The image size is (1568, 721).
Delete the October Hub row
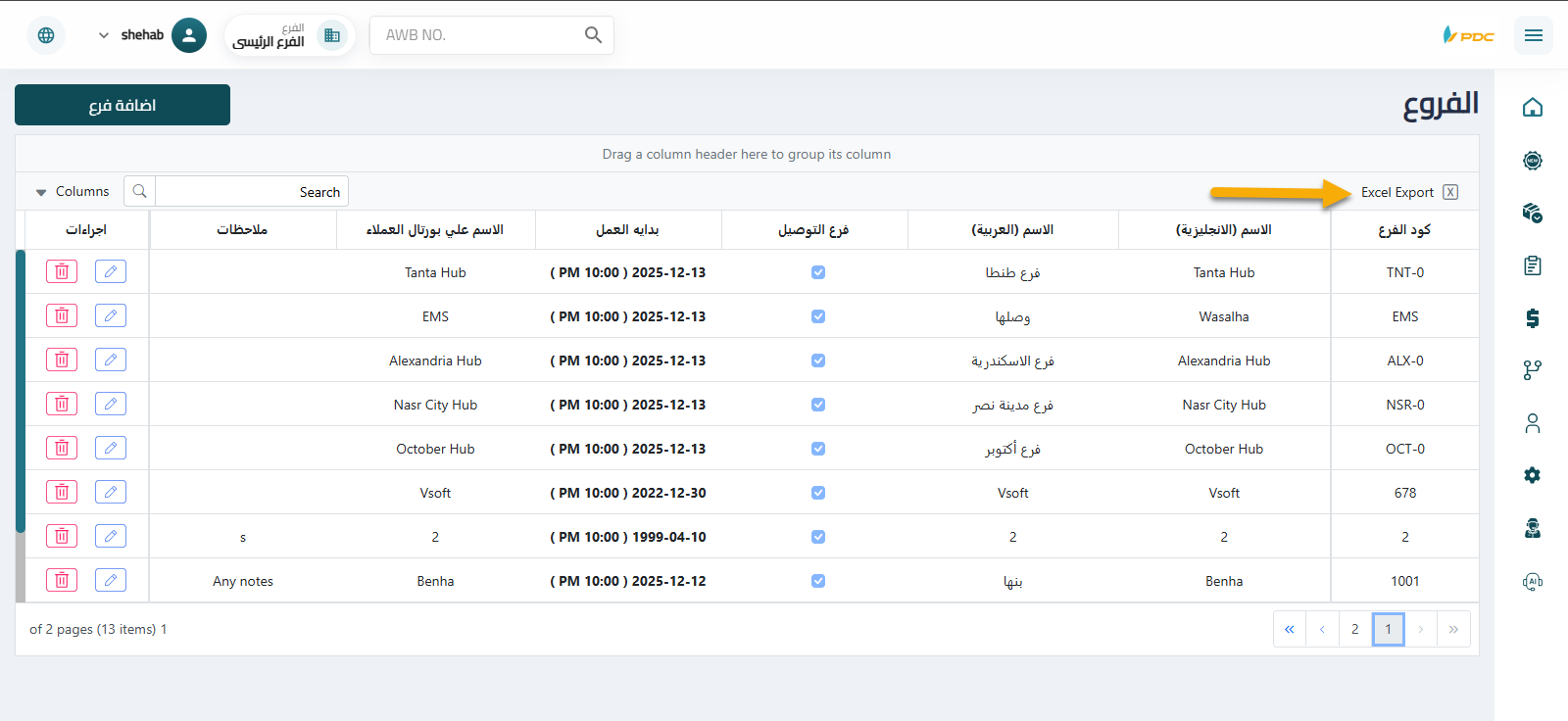pos(62,448)
